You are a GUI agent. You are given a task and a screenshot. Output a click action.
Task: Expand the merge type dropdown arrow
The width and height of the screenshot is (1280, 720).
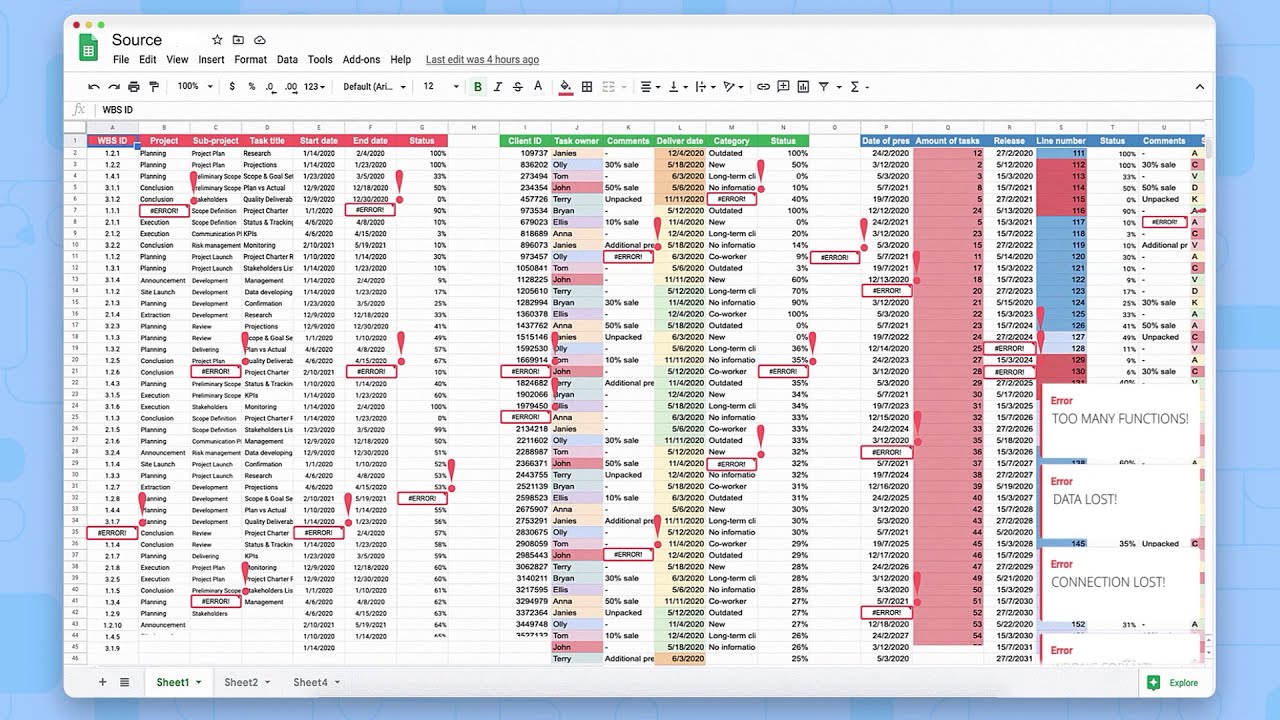click(623, 87)
